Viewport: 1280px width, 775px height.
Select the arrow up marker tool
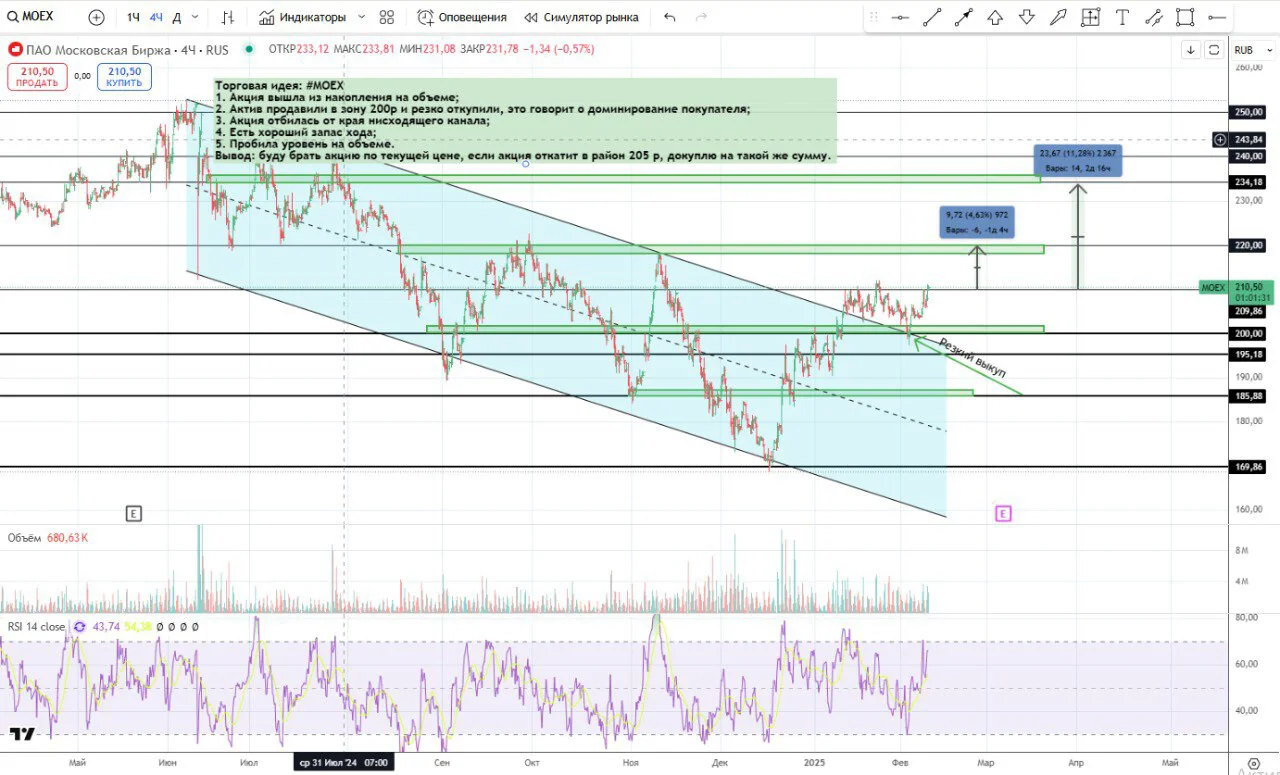(995, 17)
